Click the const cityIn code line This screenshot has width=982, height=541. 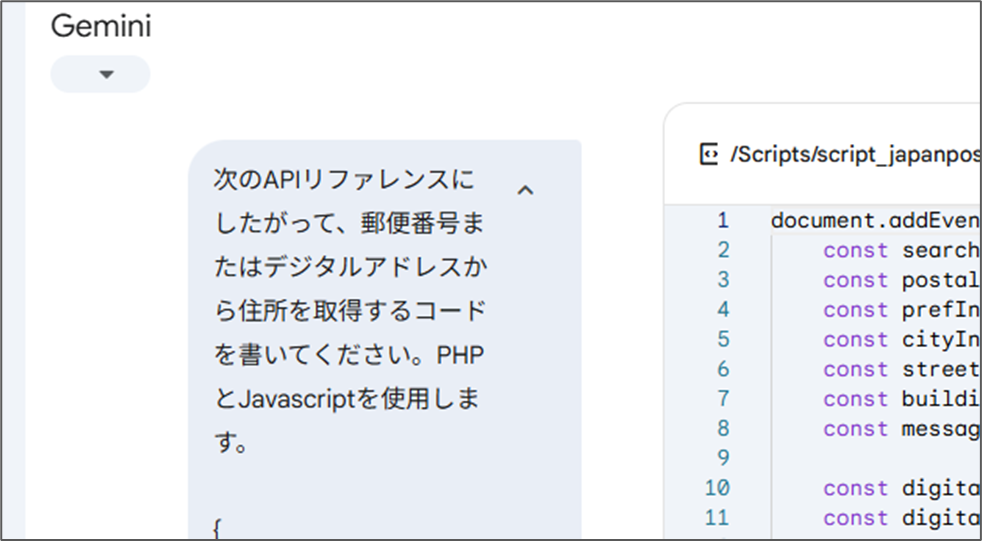(901, 339)
